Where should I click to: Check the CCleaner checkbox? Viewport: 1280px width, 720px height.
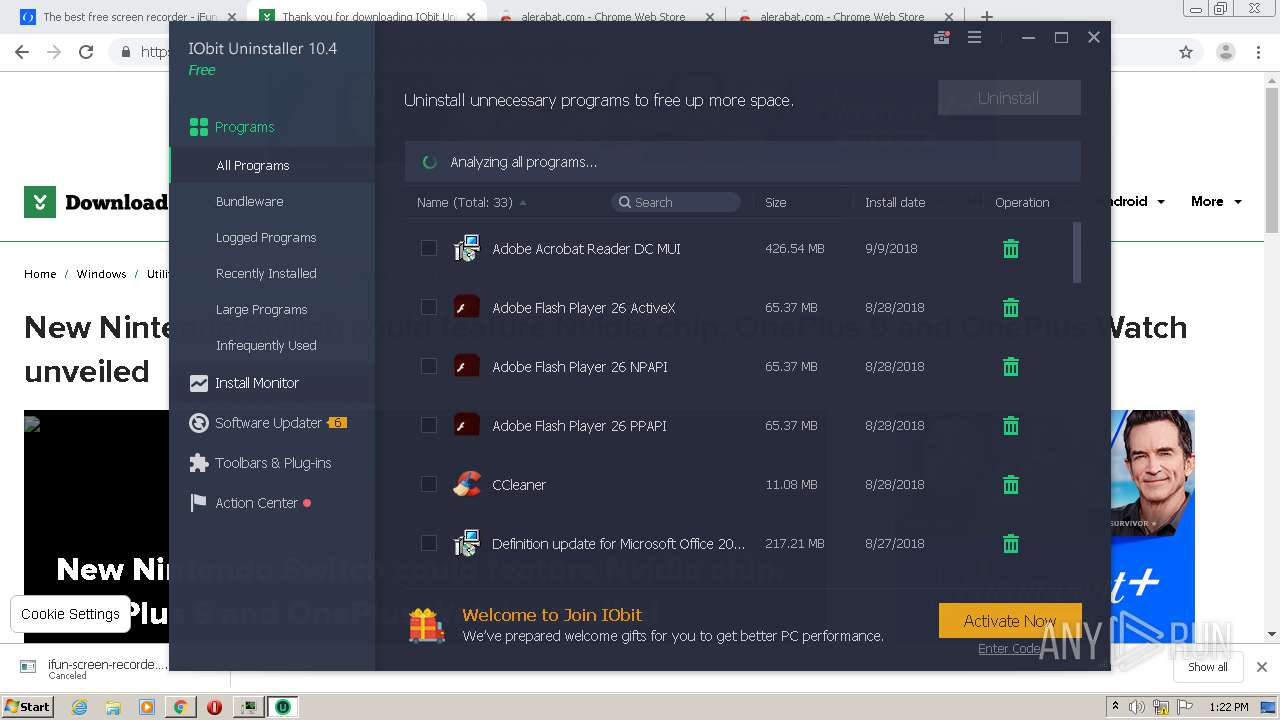429,484
